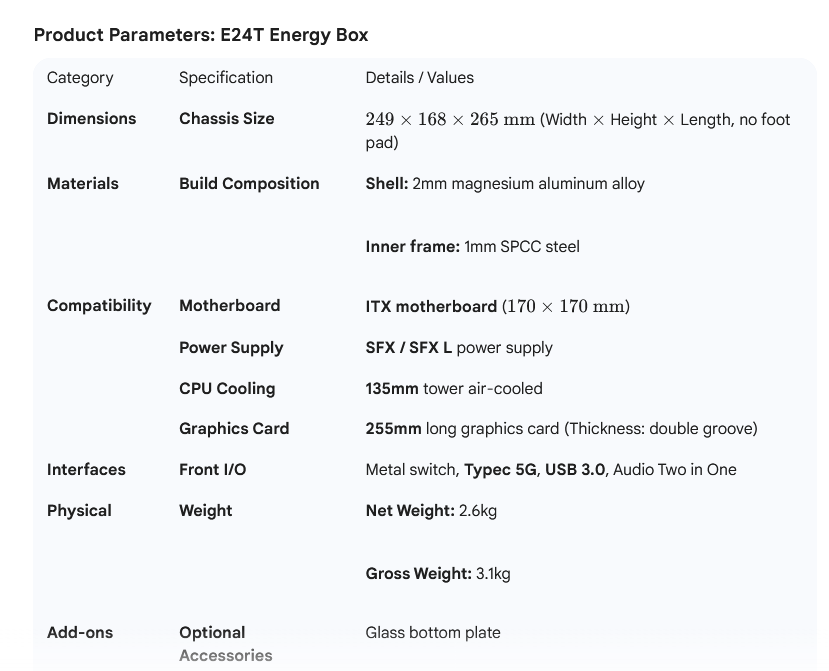The width and height of the screenshot is (829, 671).
Task: Click the Category column header
Action: [80, 78]
